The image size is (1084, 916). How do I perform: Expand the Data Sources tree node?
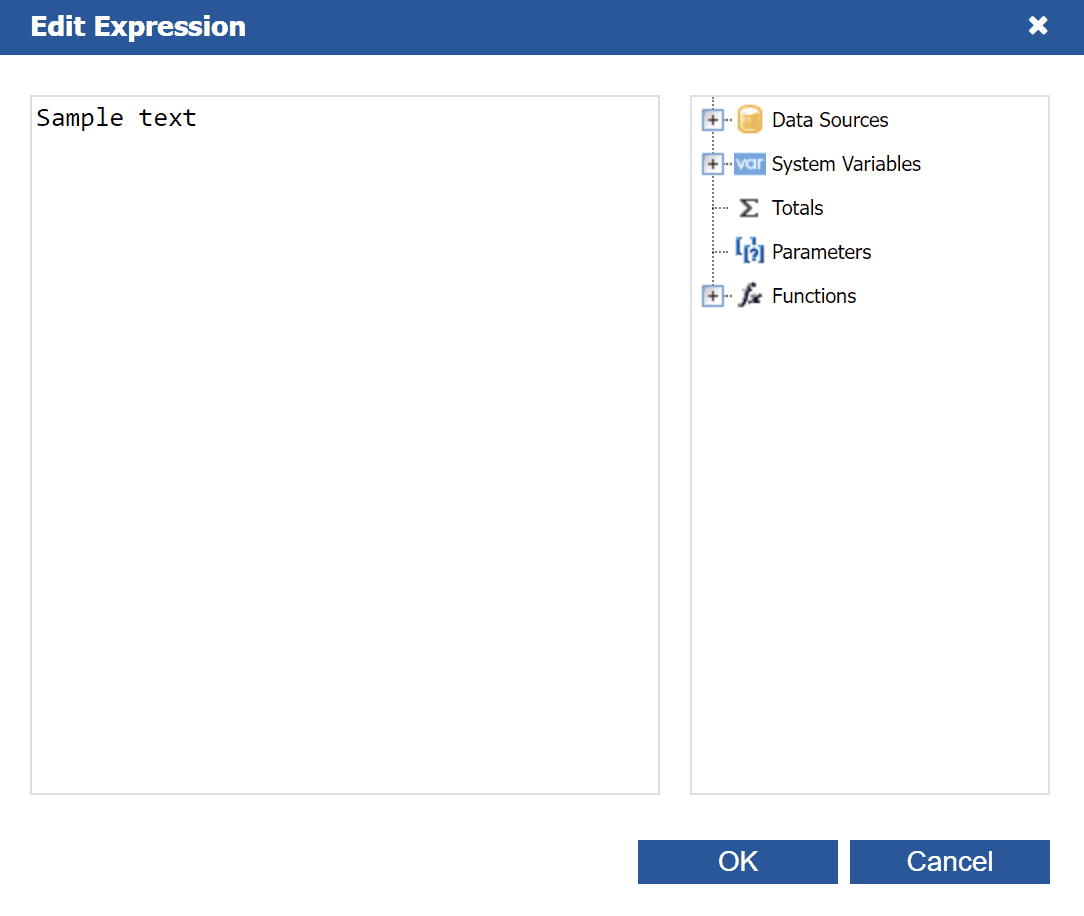[712, 120]
